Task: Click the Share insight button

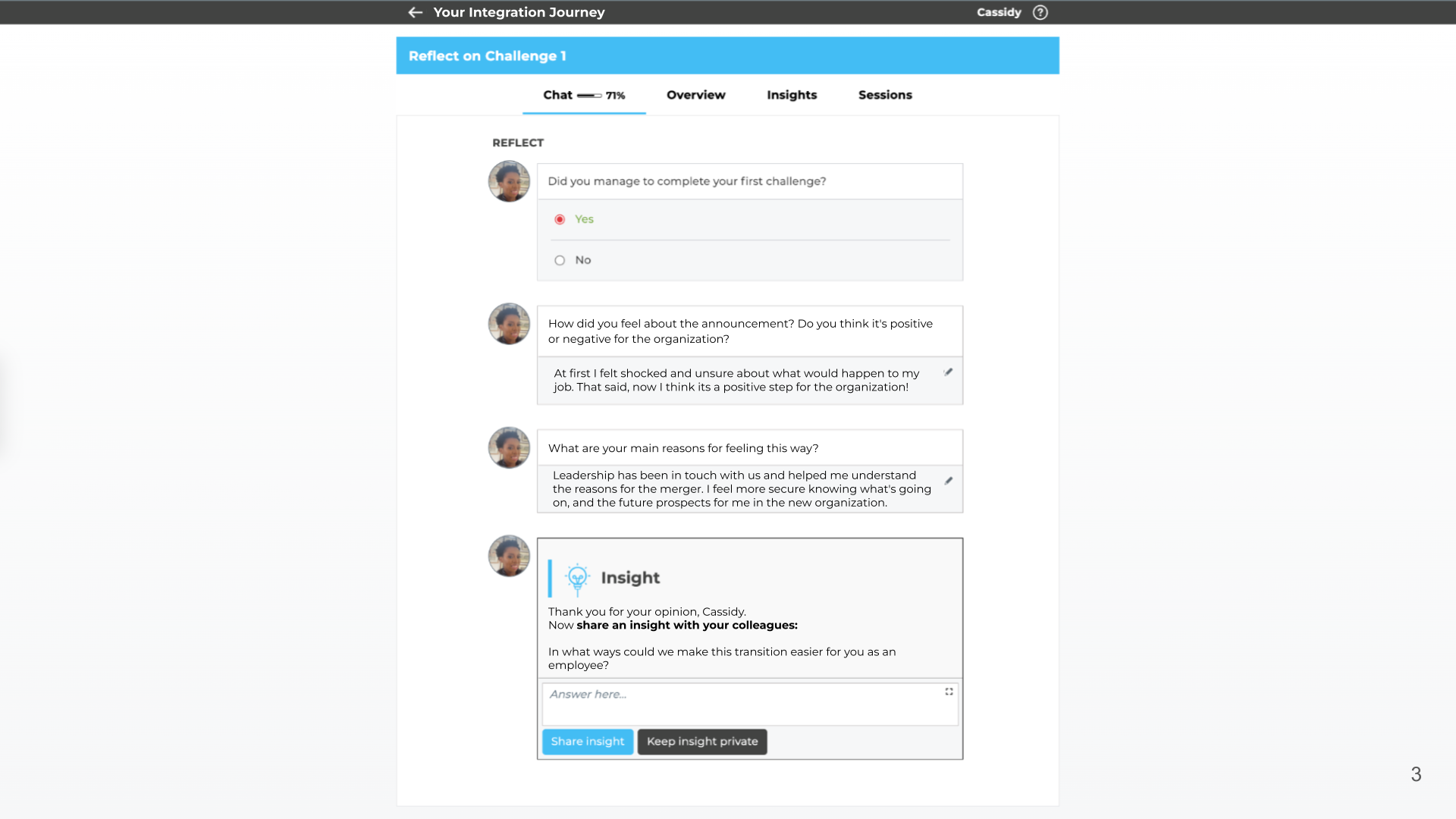Action: 588,741
